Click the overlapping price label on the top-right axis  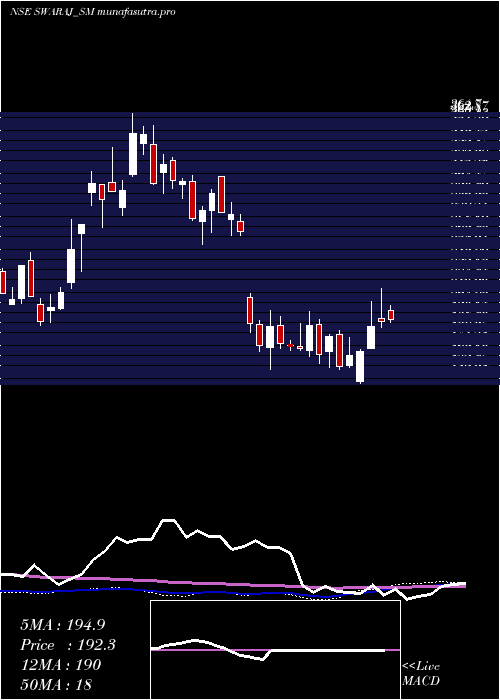tap(470, 106)
